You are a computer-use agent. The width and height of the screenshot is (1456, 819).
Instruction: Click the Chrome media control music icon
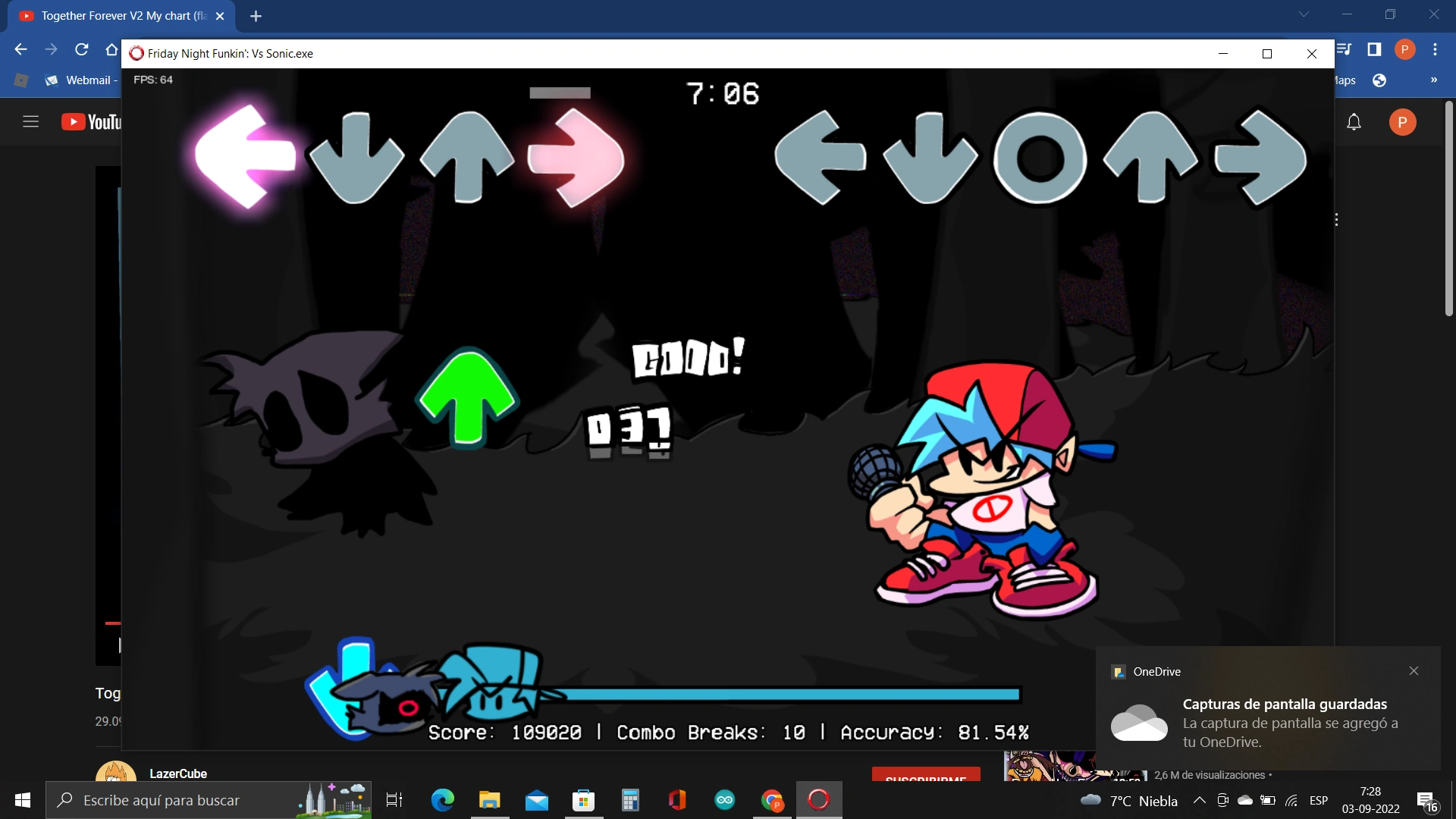[x=1345, y=49]
